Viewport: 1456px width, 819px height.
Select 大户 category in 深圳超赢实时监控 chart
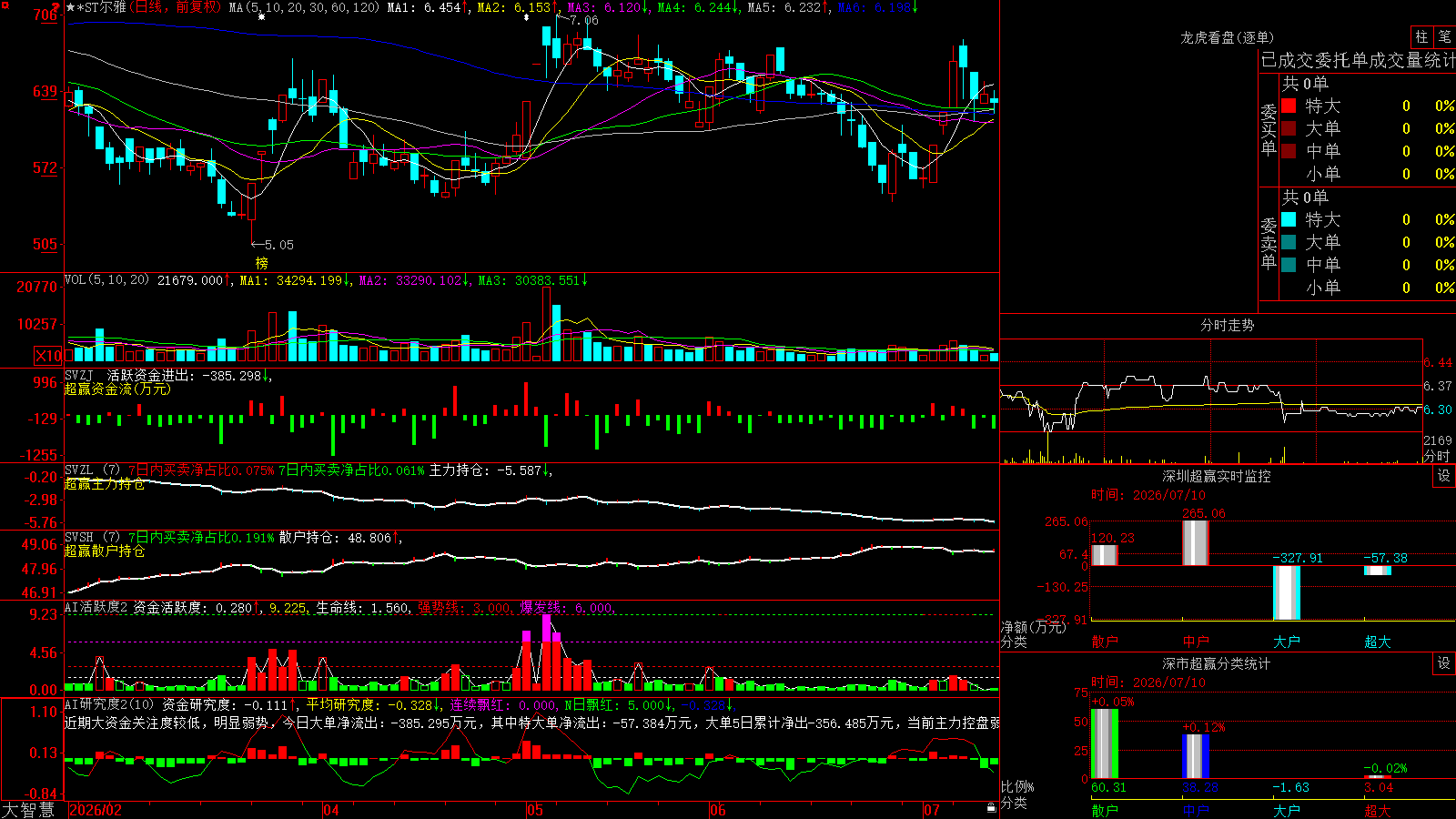coord(1287,642)
